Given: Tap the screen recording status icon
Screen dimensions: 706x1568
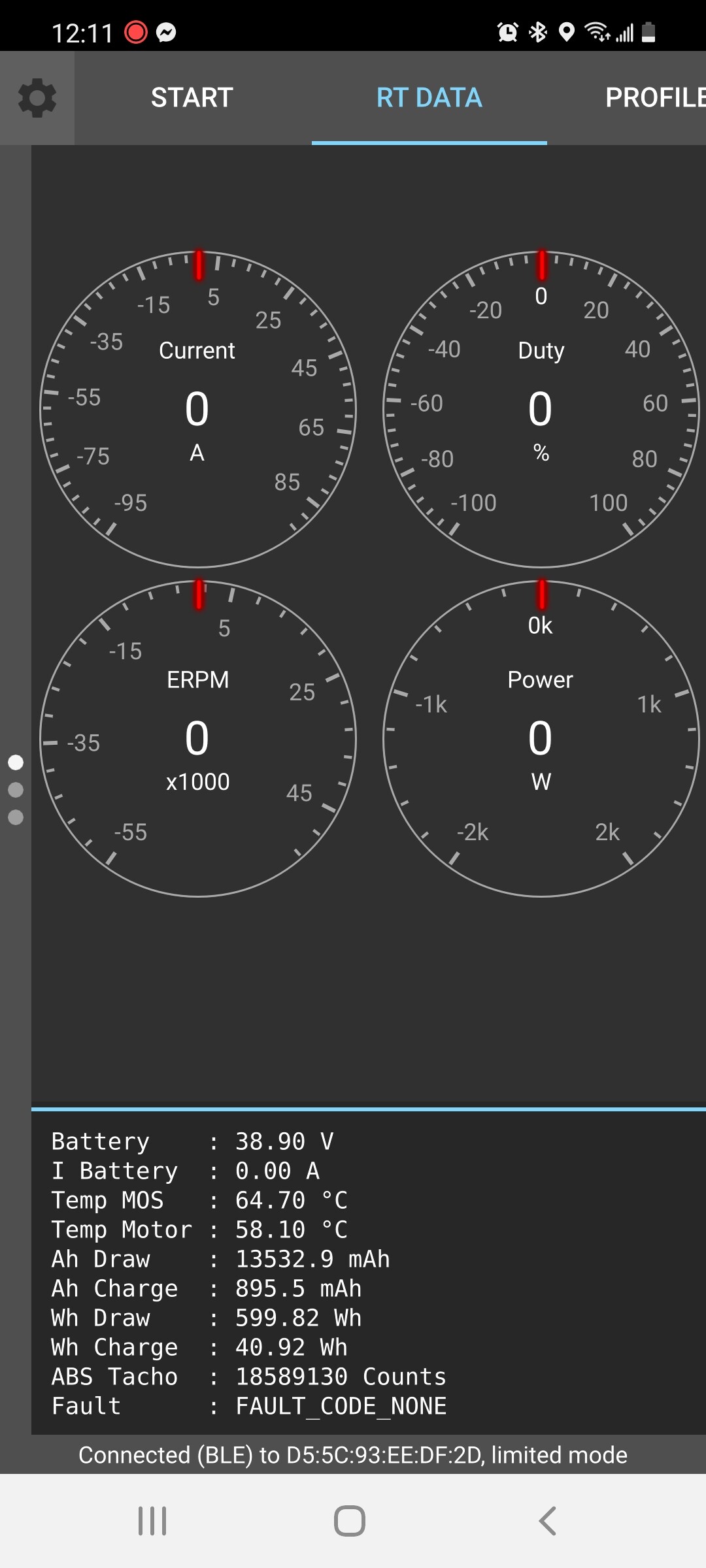Looking at the screenshot, I should click(136, 32).
